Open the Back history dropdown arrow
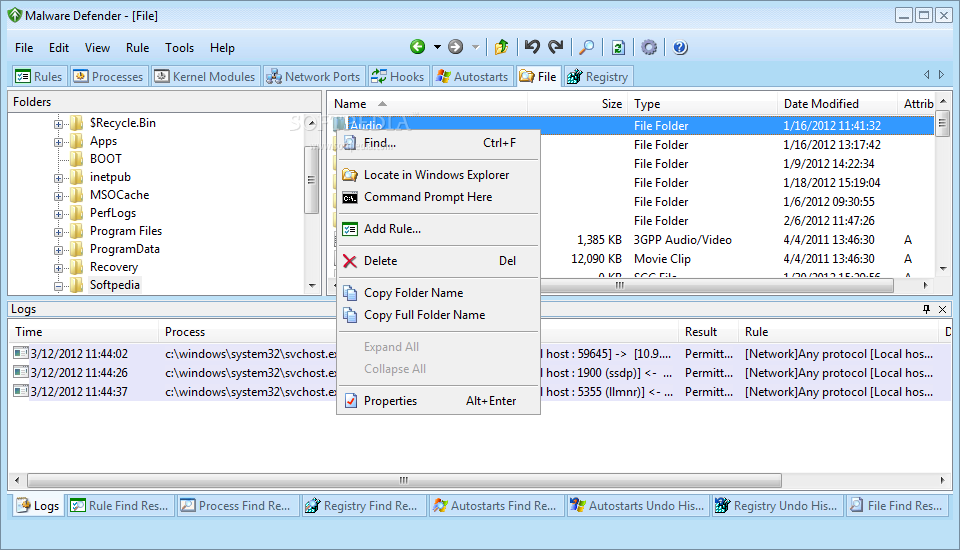This screenshot has width=960, height=550. 437,47
